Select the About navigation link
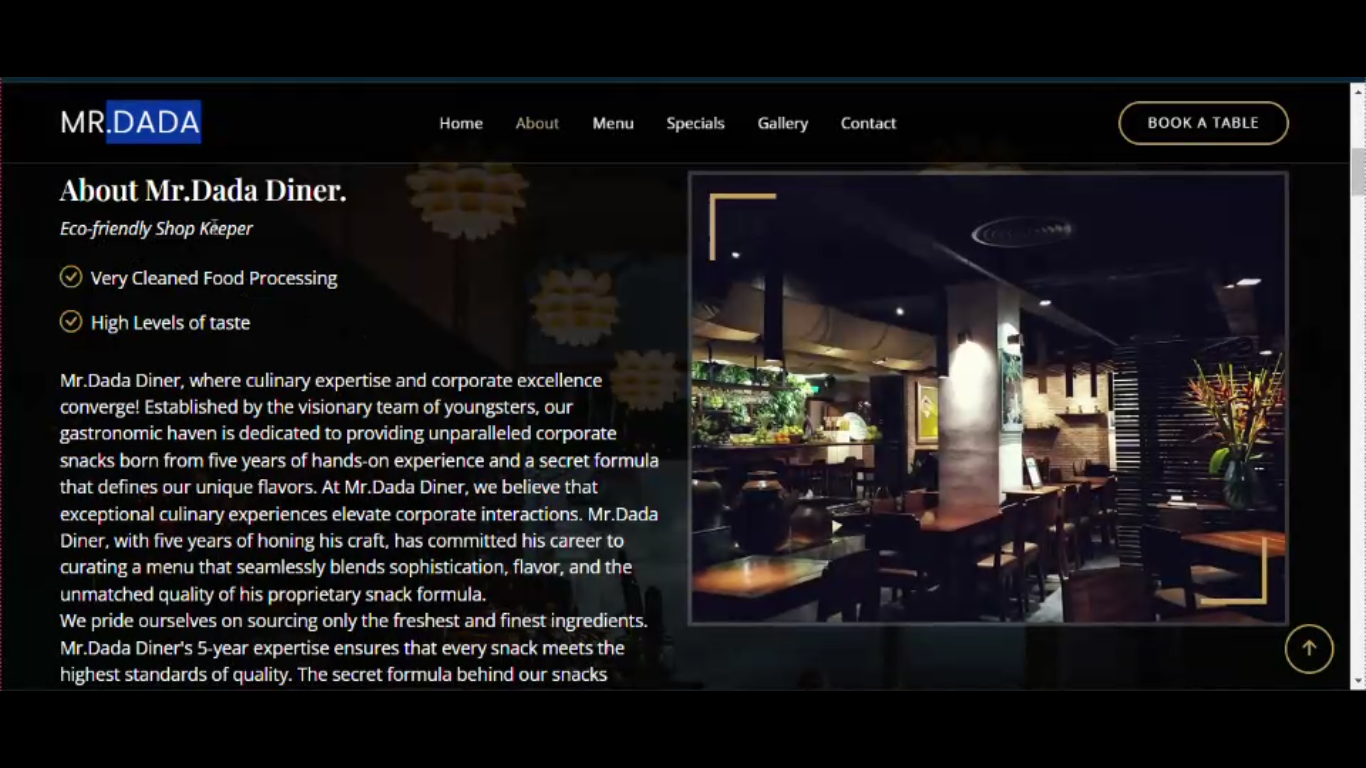The width and height of the screenshot is (1366, 768). pos(537,123)
